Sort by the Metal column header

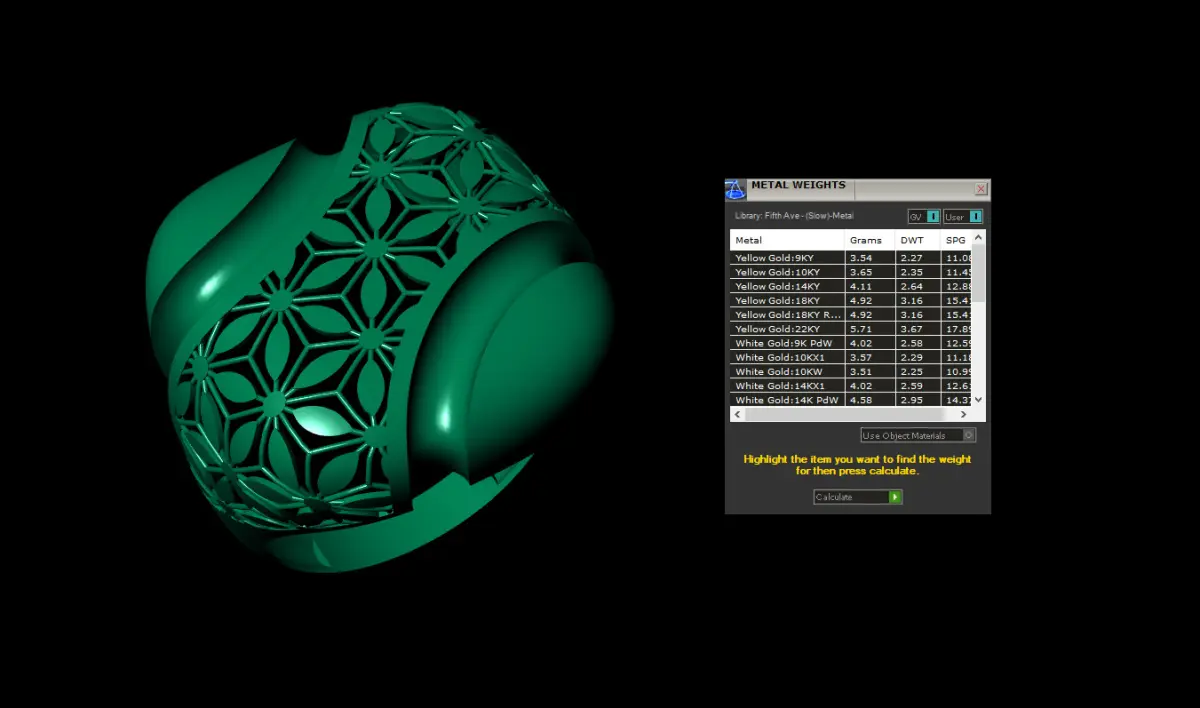coord(787,240)
